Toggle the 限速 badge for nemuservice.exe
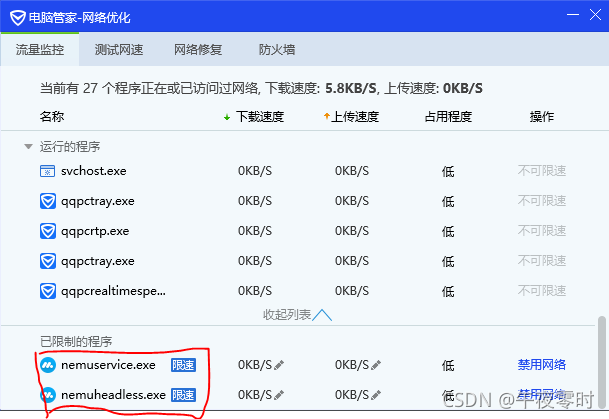 [x=183, y=365]
